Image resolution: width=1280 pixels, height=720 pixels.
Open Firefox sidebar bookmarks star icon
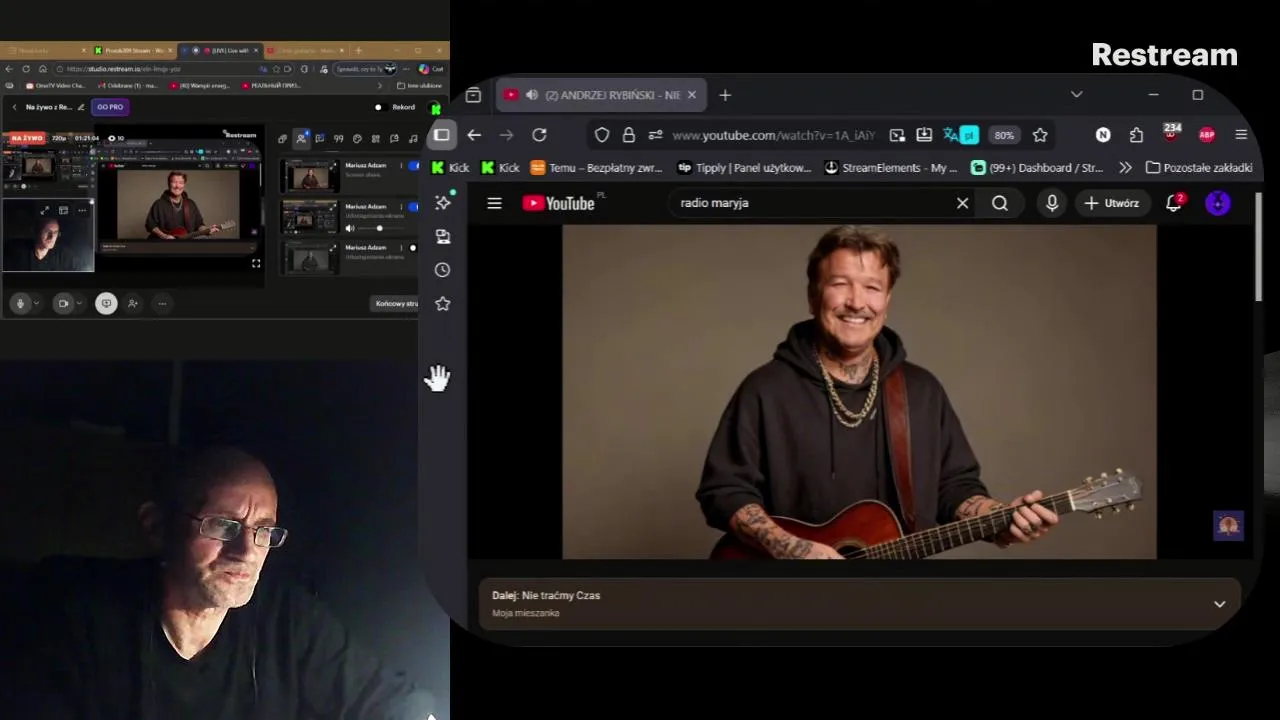click(x=443, y=303)
